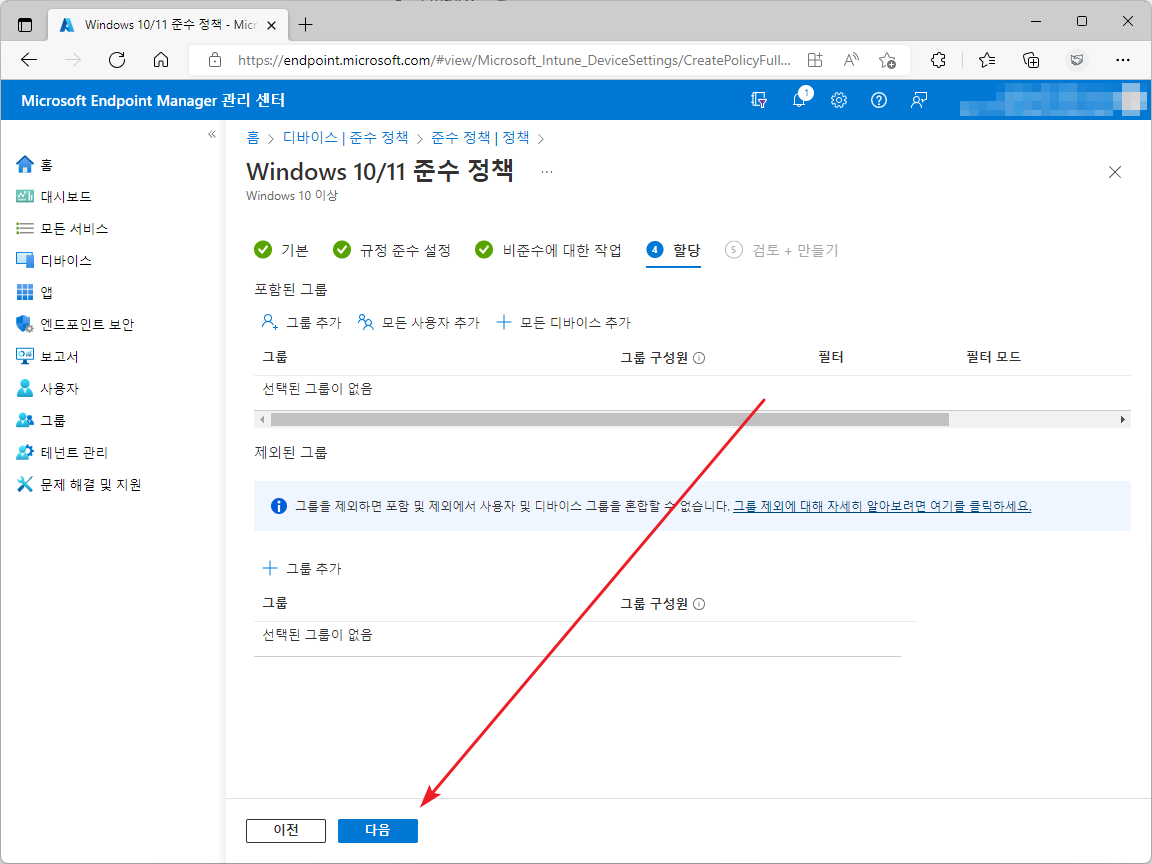This screenshot has height=864, width=1152.
Task: Close the Windows 10/11 준수 정책 tab
Action: pos(271,25)
